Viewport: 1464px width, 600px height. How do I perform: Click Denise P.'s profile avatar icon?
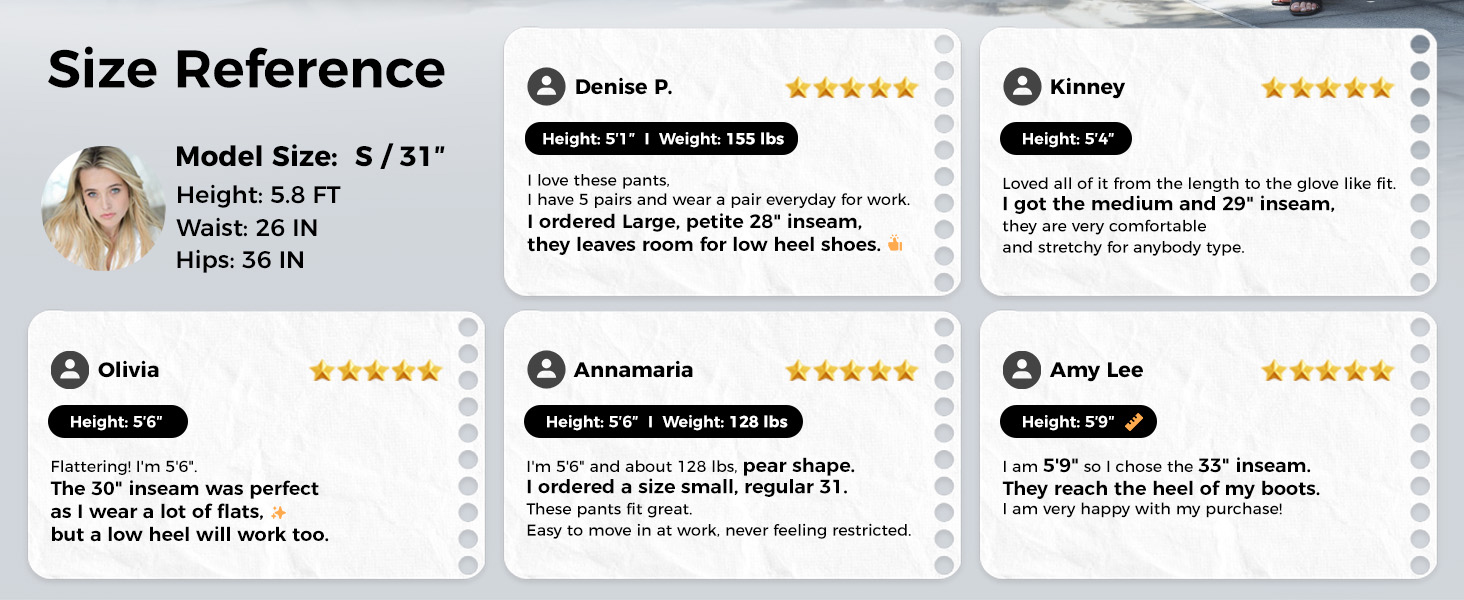click(546, 87)
